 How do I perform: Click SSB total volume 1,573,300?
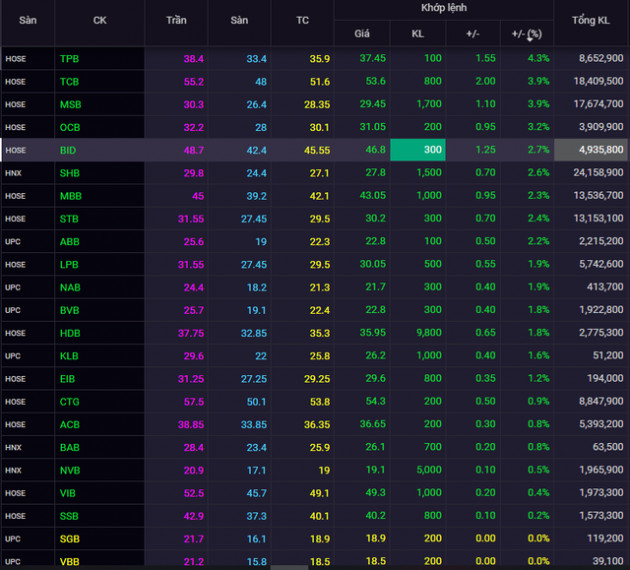point(601,516)
